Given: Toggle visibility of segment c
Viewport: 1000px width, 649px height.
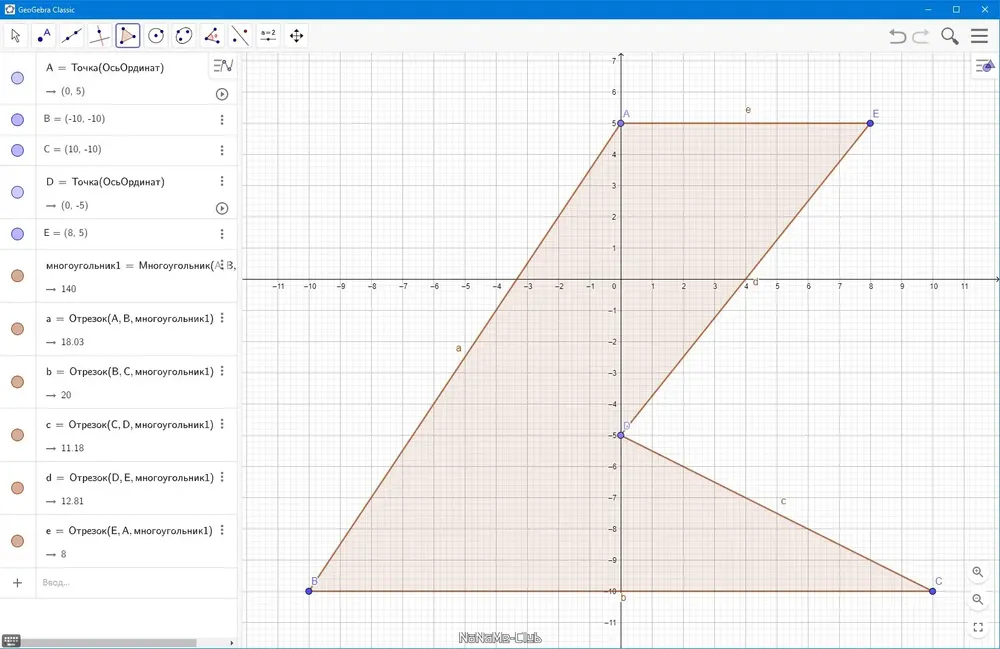Looking at the screenshot, I should tap(18, 435).
